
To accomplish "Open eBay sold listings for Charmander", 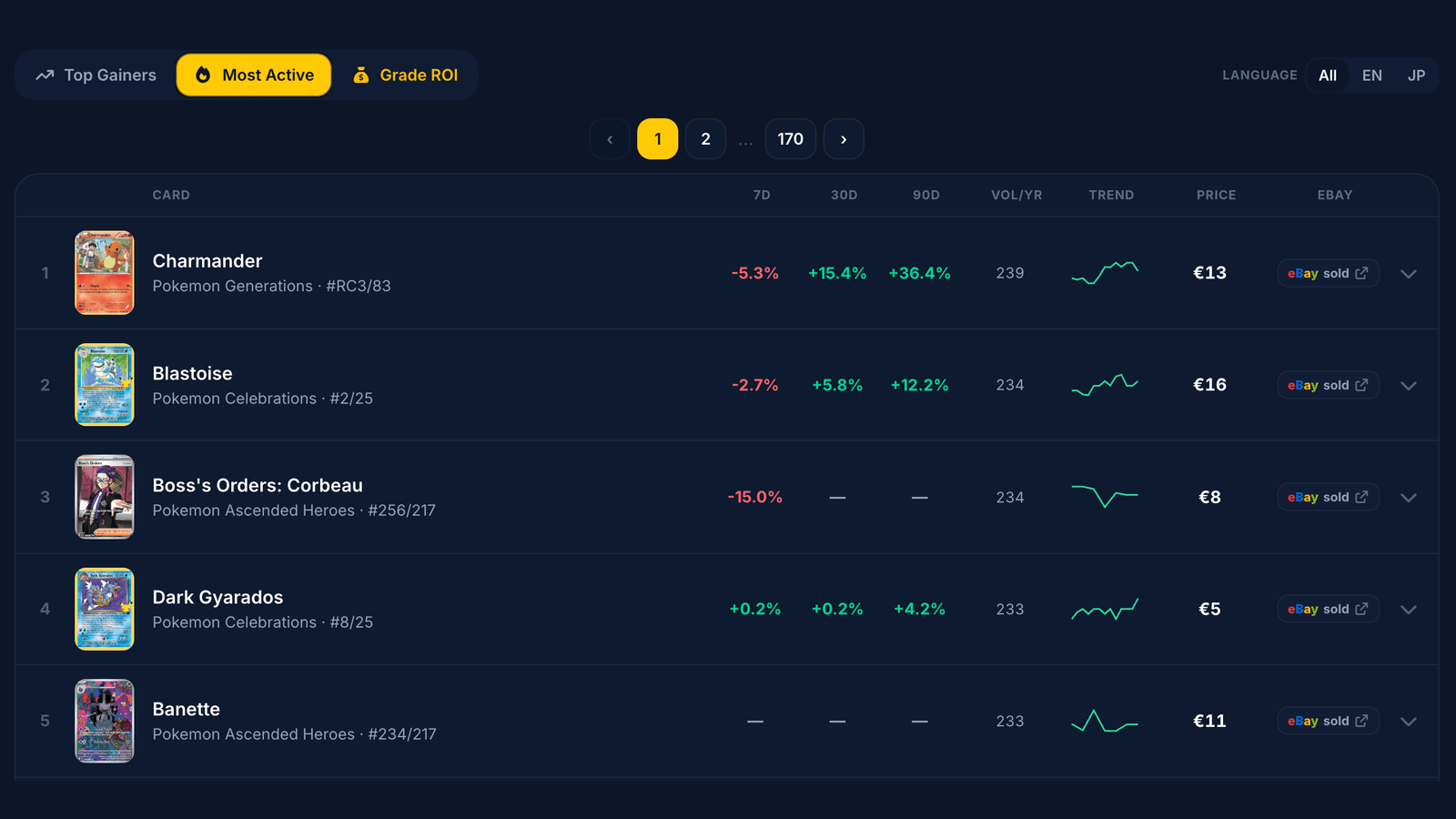I will pos(1328,273).
